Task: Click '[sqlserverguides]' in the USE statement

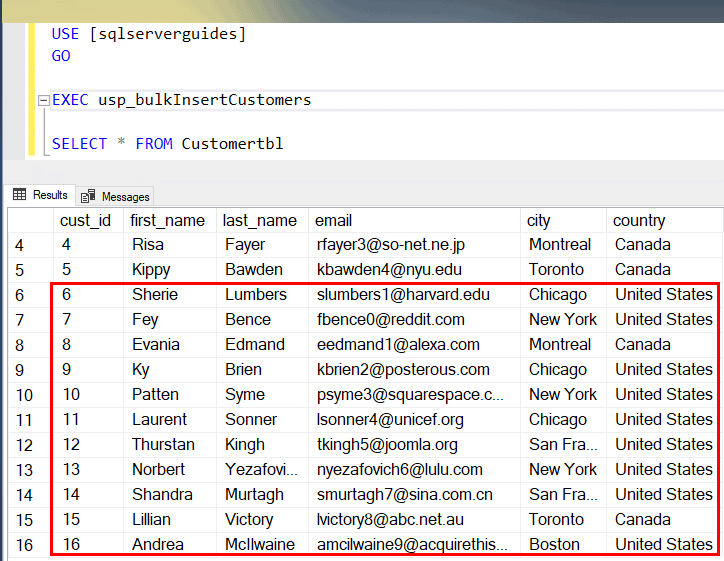Action: 167,34
